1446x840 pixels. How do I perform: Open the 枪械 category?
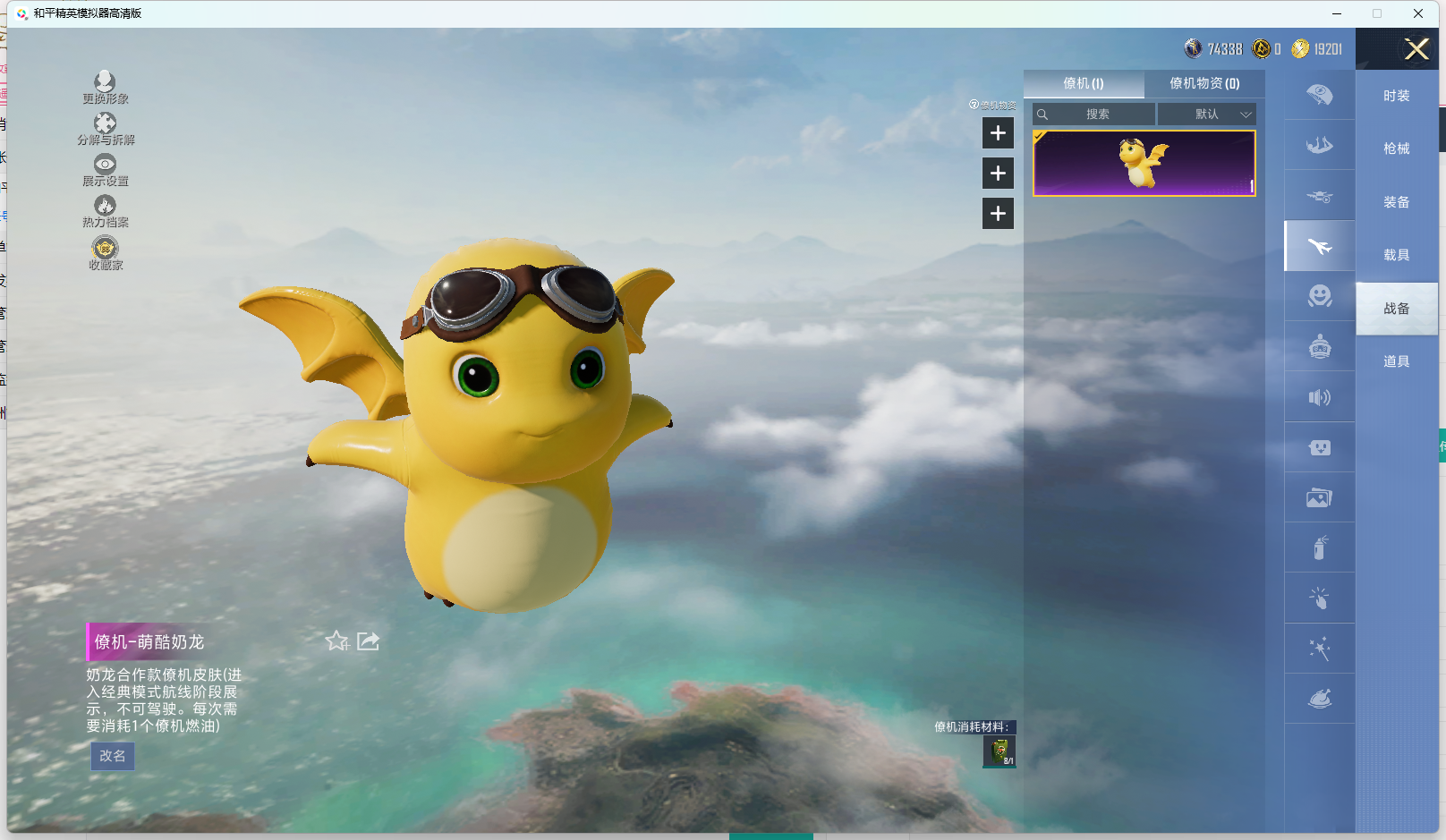[x=1396, y=148]
